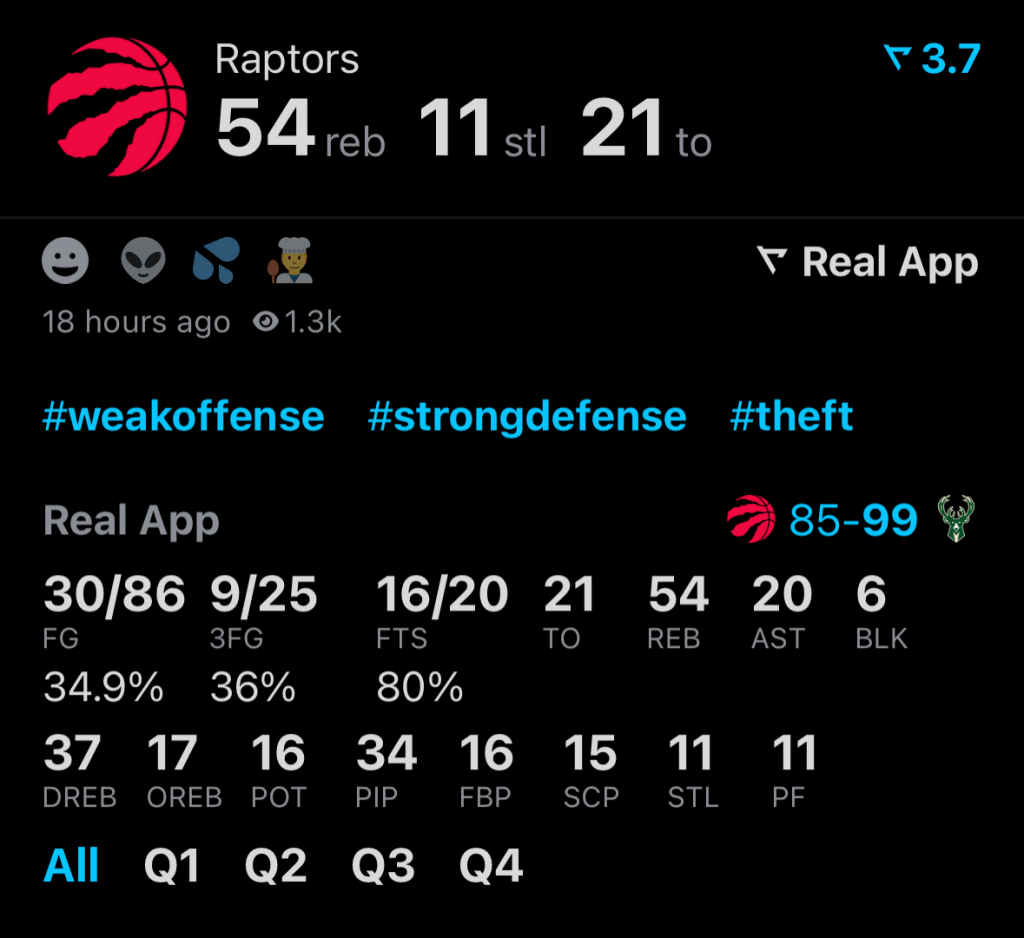
Task: Tap the small Raptors logo beside score
Action: pos(751,520)
